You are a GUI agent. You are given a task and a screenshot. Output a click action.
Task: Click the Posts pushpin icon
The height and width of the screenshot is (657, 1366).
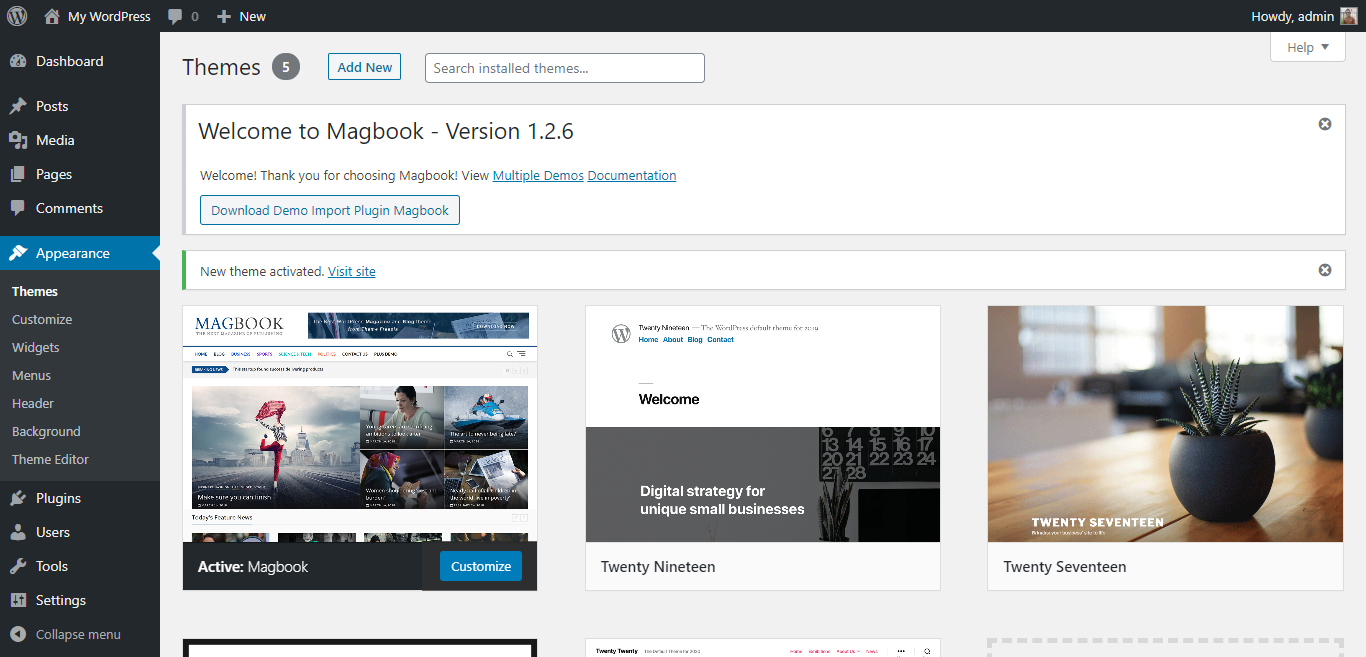click(18, 106)
